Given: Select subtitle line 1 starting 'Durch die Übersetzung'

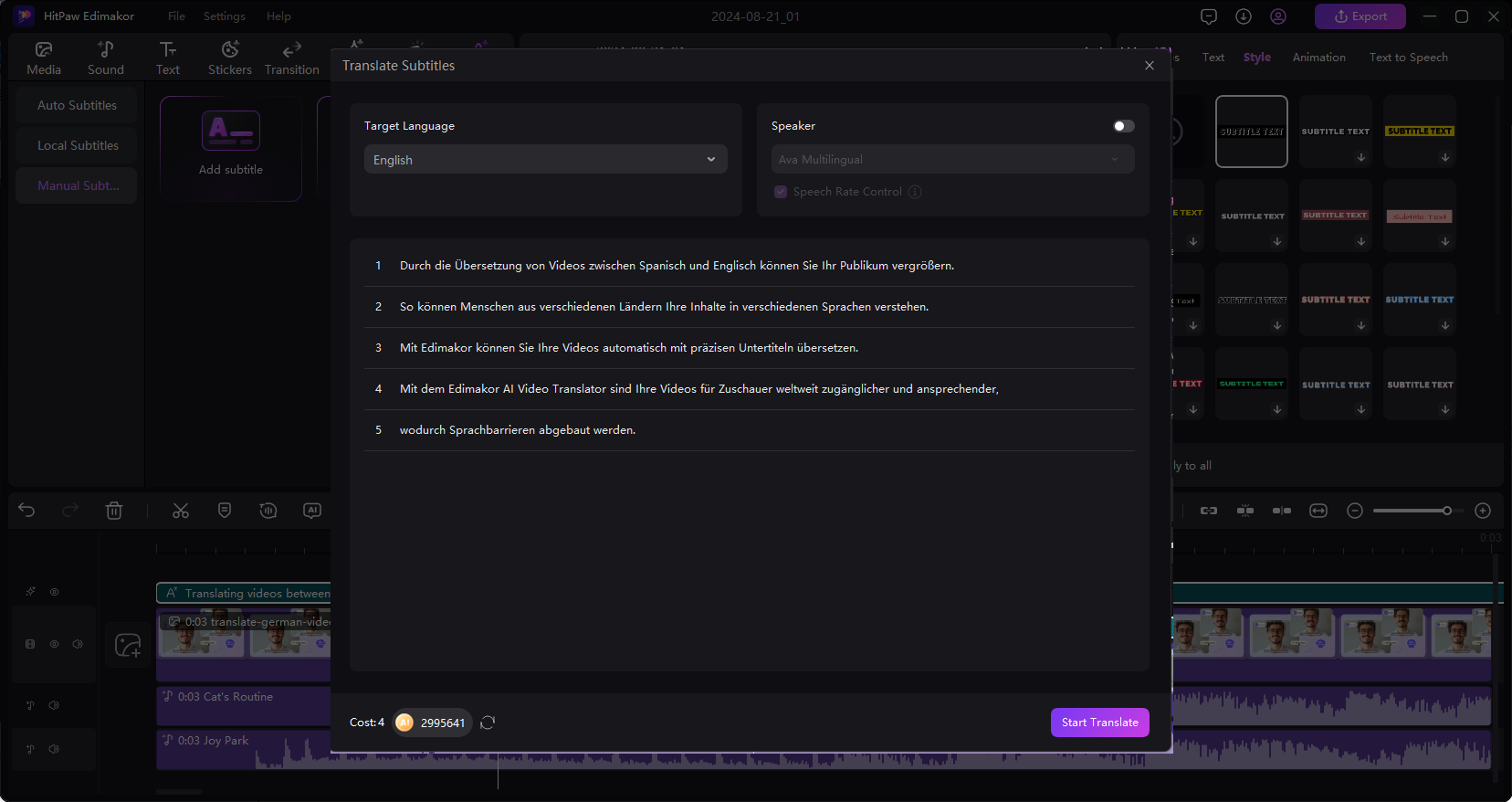Looking at the screenshot, I should [x=750, y=266].
